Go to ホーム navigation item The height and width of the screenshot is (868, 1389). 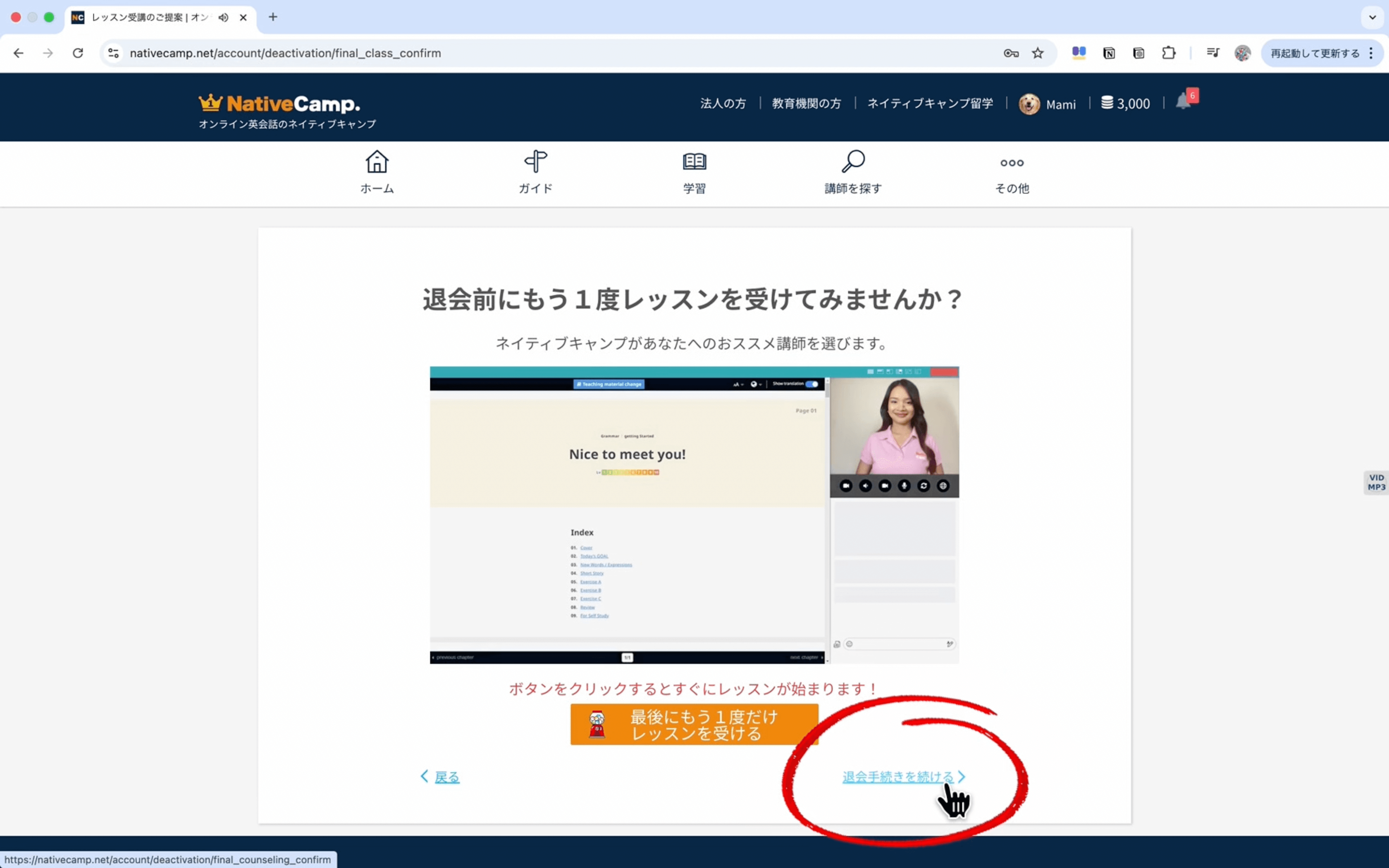(x=377, y=172)
